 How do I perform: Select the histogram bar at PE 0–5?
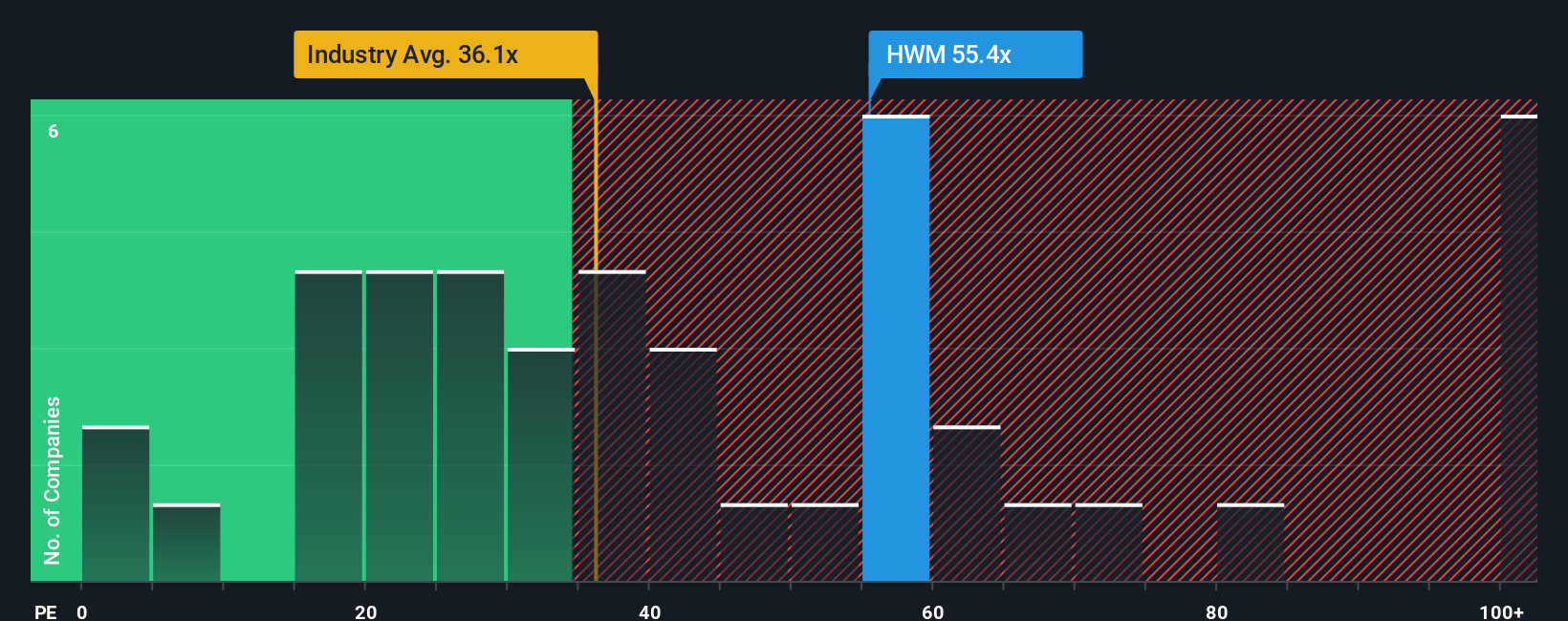click(x=116, y=503)
